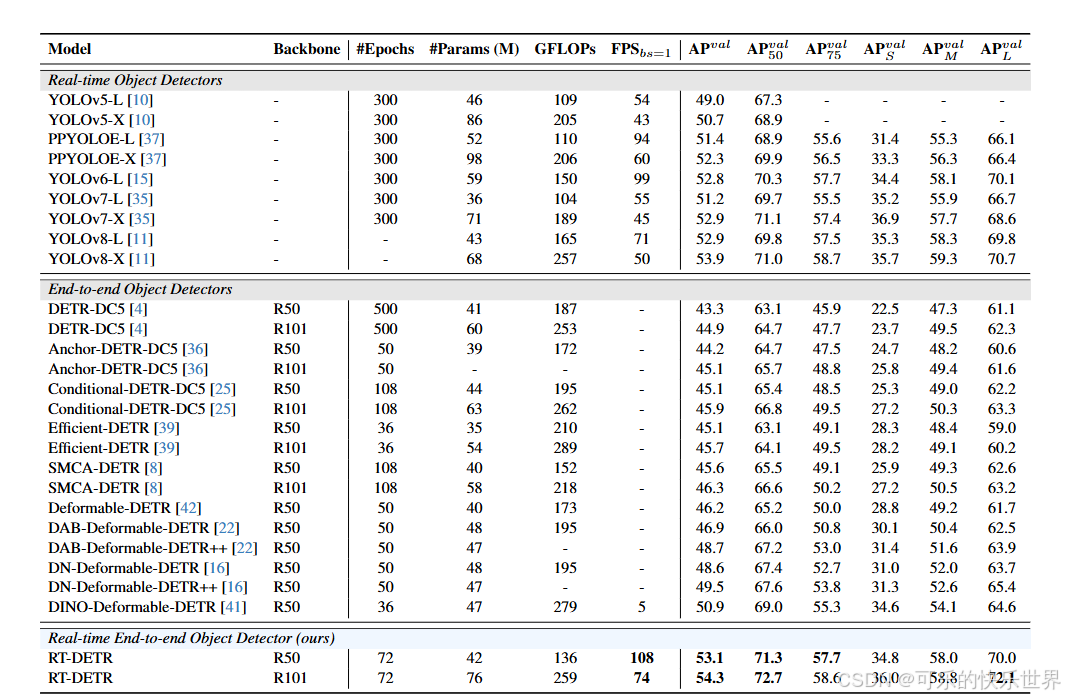Viewport: 1065px width, 697px height.
Task: Click AP S value 36.9 in YOLOv7-X row
Action: pyautogui.click(x=885, y=219)
